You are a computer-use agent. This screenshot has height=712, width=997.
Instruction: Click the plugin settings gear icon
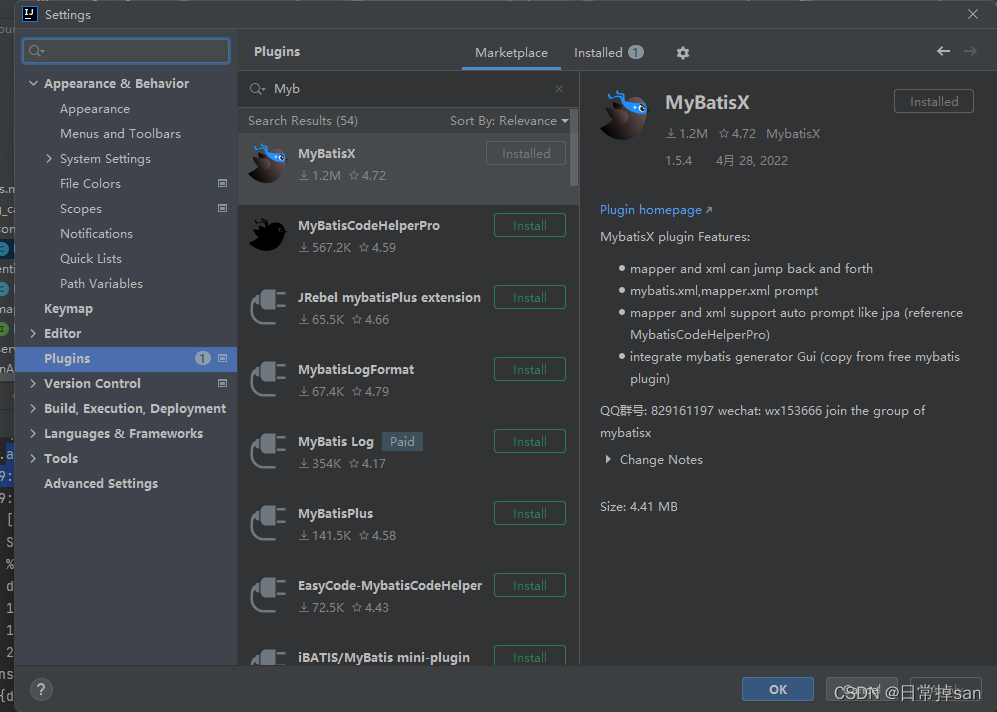click(683, 53)
